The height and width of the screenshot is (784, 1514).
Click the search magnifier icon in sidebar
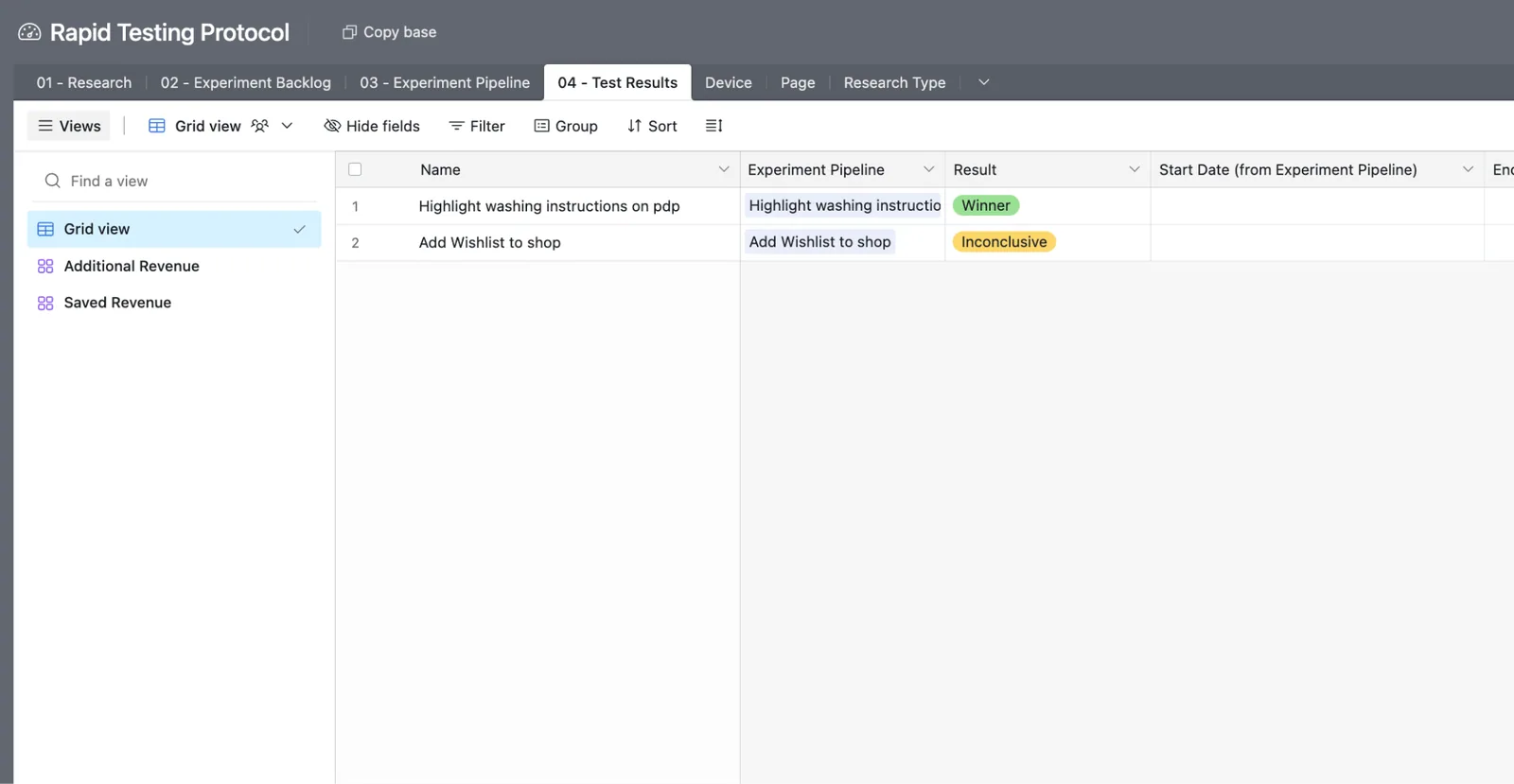(x=53, y=181)
